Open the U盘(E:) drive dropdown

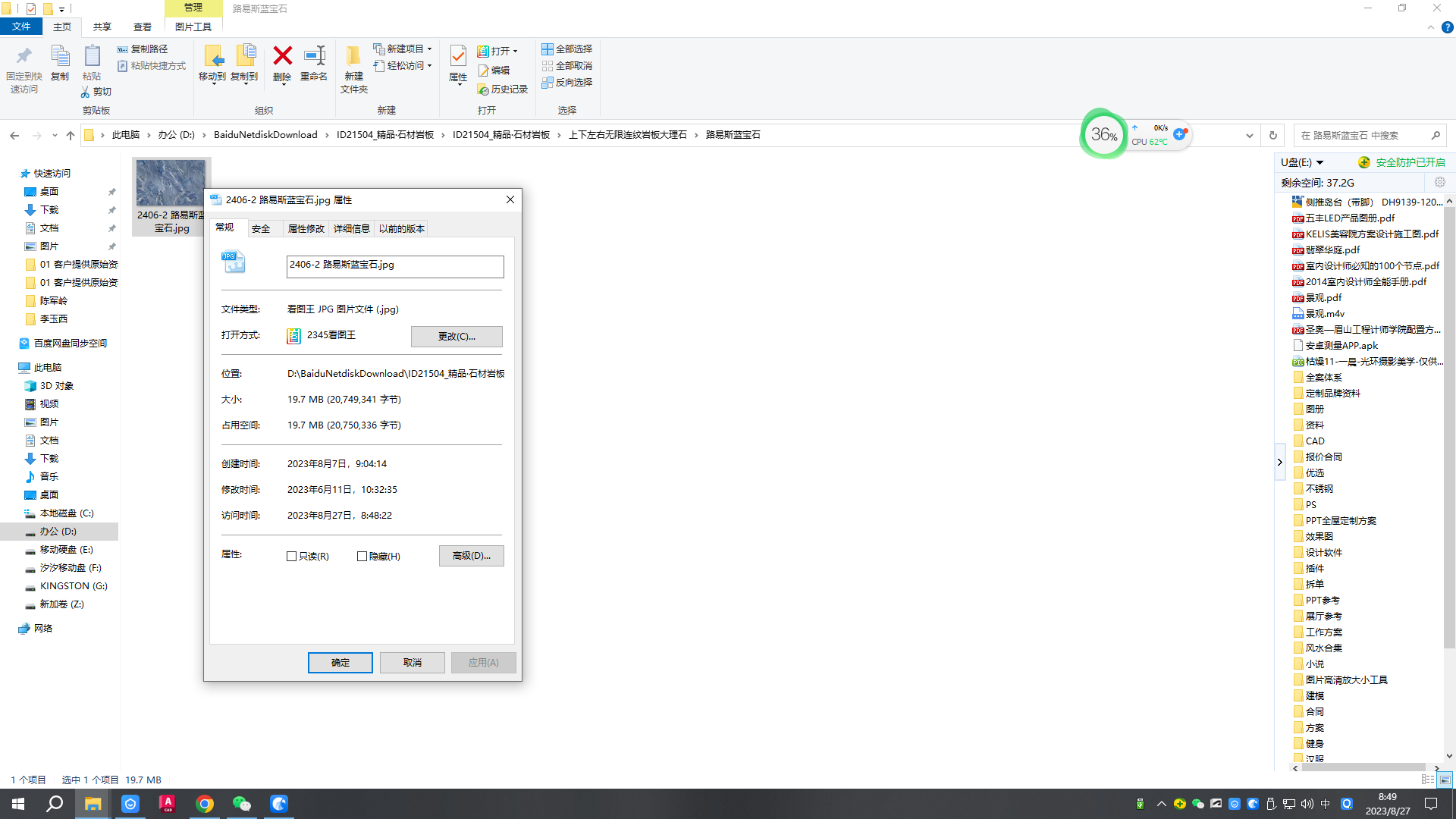(1319, 163)
